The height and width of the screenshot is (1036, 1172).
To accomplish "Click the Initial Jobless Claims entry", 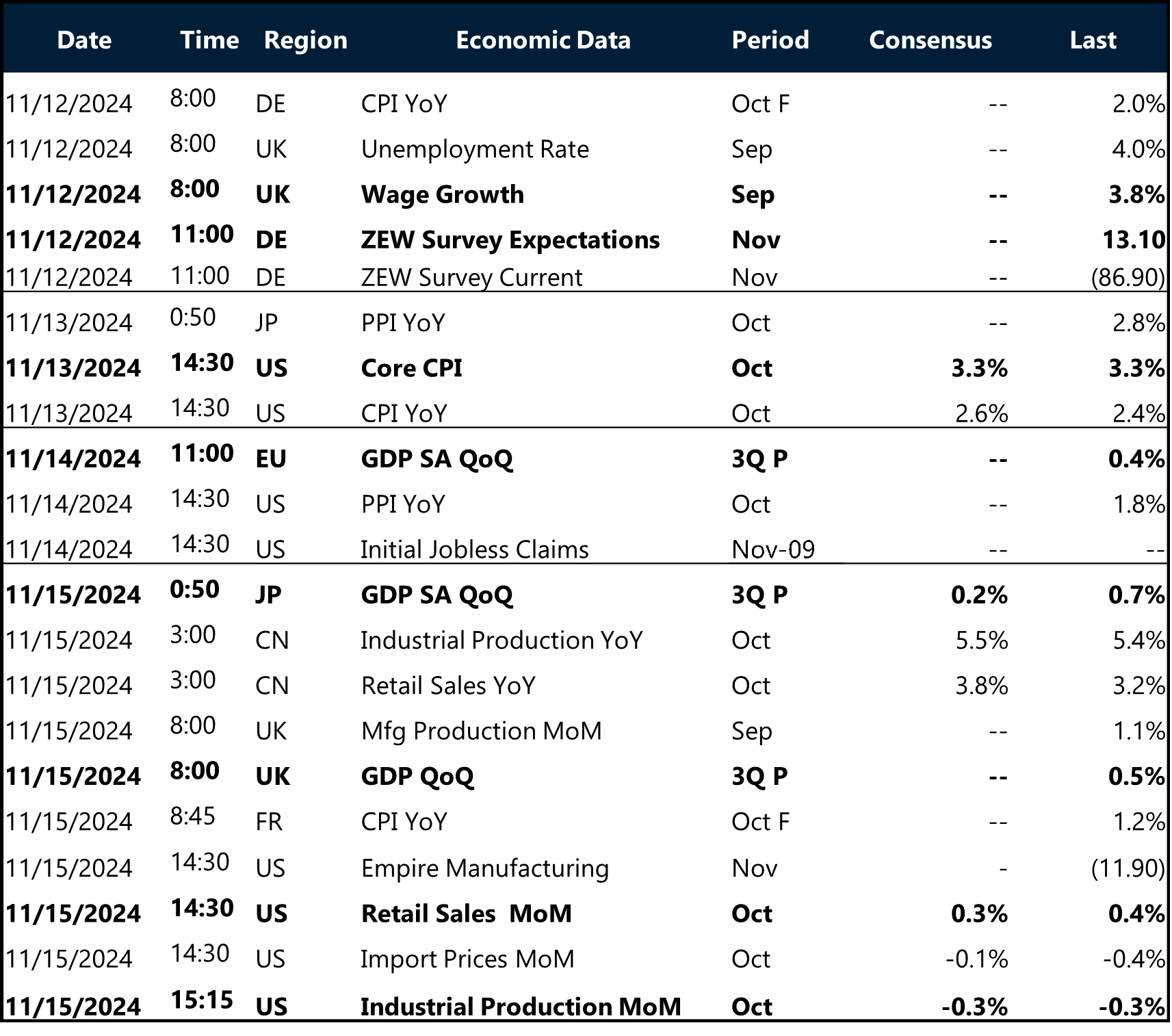I will click(x=473, y=548).
